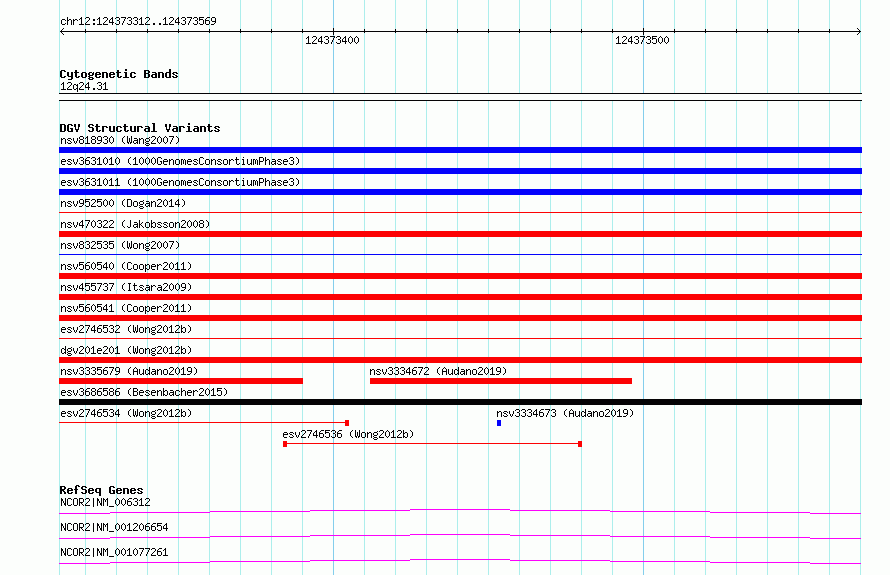Screen dimensions: 890x575
Task: Select the nsv832535 (Wong2007) label
Action: [x=120, y=245]
